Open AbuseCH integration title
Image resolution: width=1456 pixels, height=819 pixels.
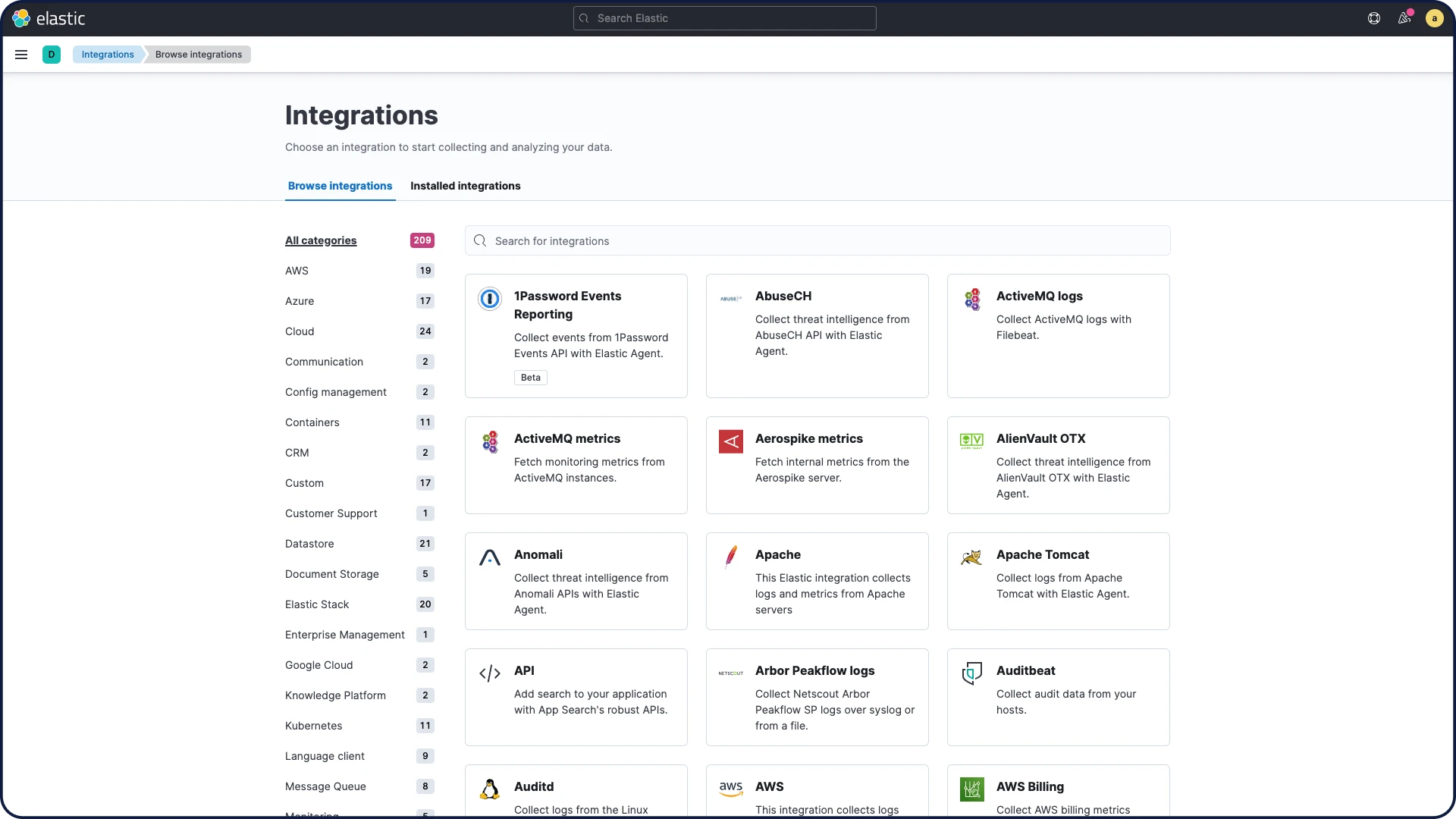coord(783,296)
